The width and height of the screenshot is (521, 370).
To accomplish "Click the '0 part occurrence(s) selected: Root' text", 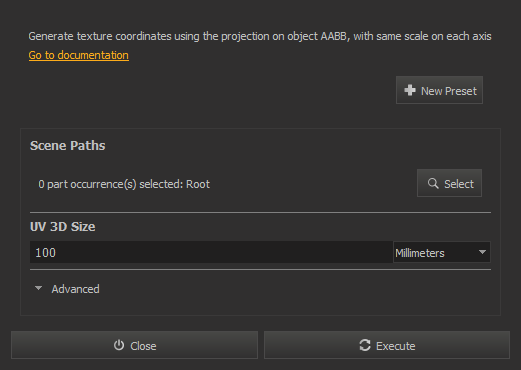I will coord(124,184).
